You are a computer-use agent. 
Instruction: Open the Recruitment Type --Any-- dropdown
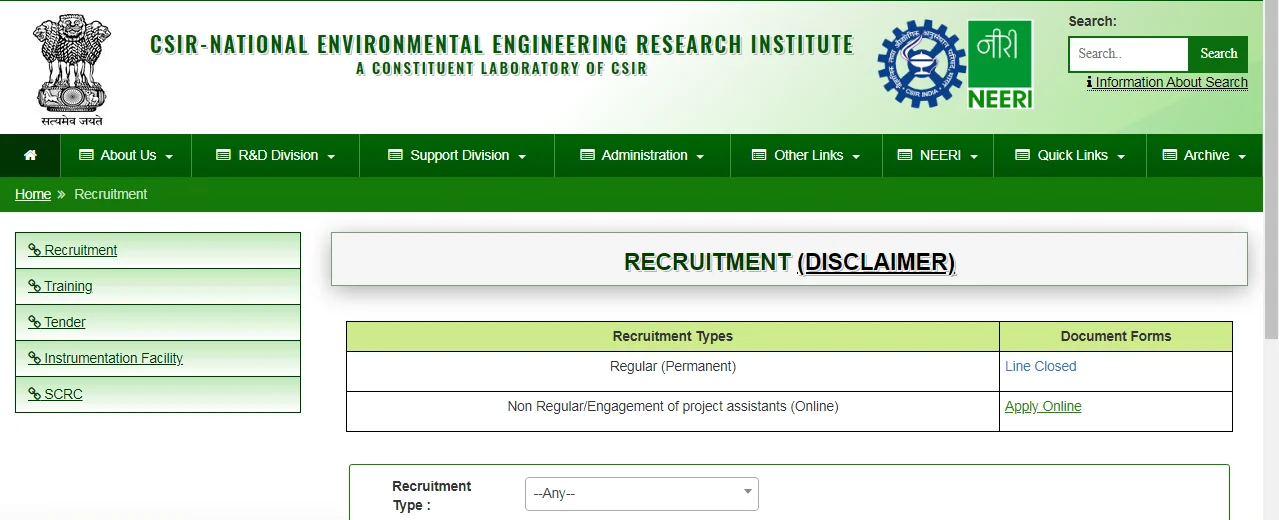click(x=642, y=494)
